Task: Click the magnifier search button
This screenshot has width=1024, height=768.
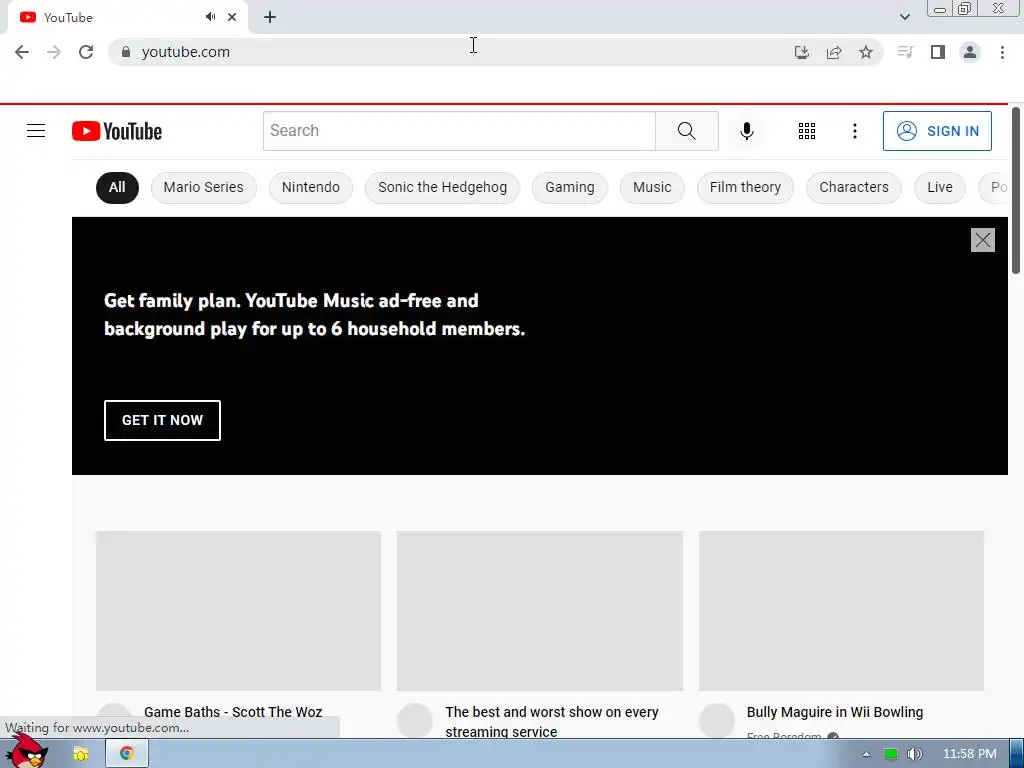Action: click(686, 131)
